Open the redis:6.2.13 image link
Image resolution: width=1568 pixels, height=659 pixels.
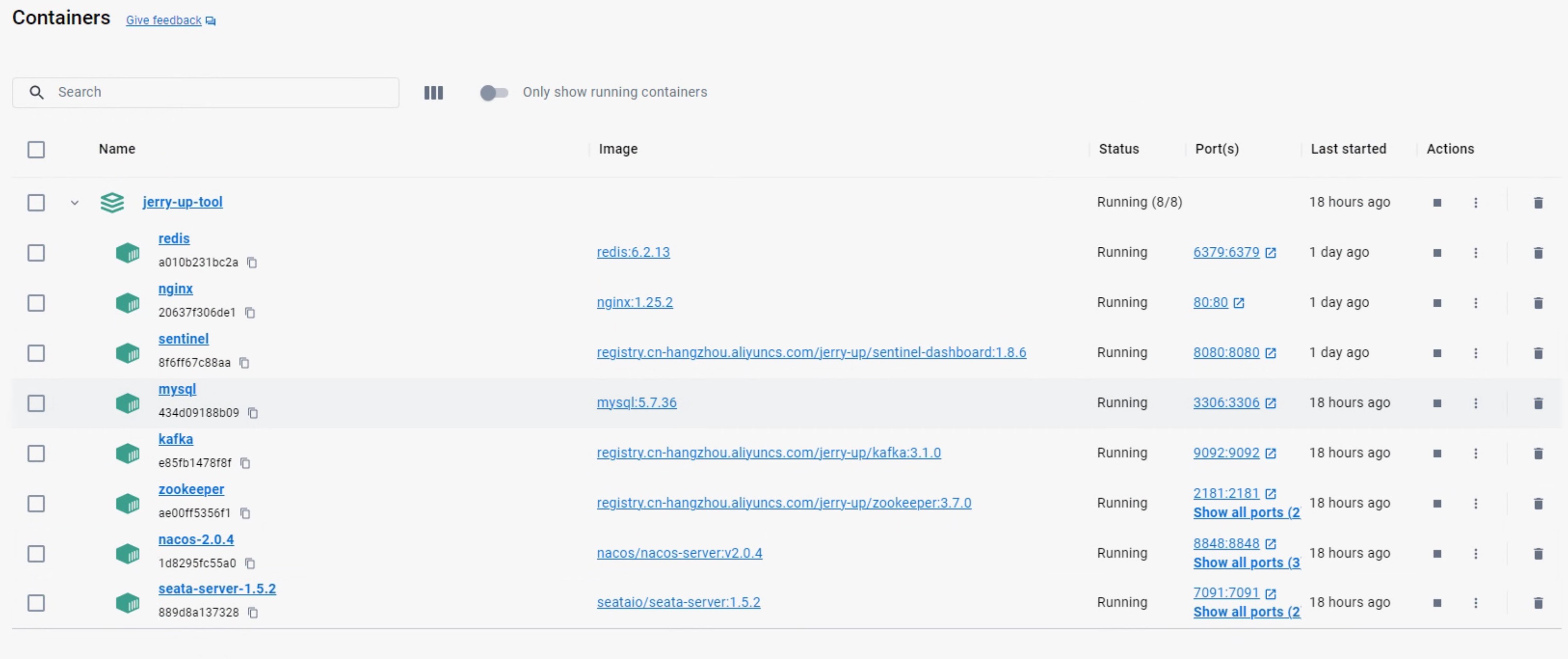[633, 252]
